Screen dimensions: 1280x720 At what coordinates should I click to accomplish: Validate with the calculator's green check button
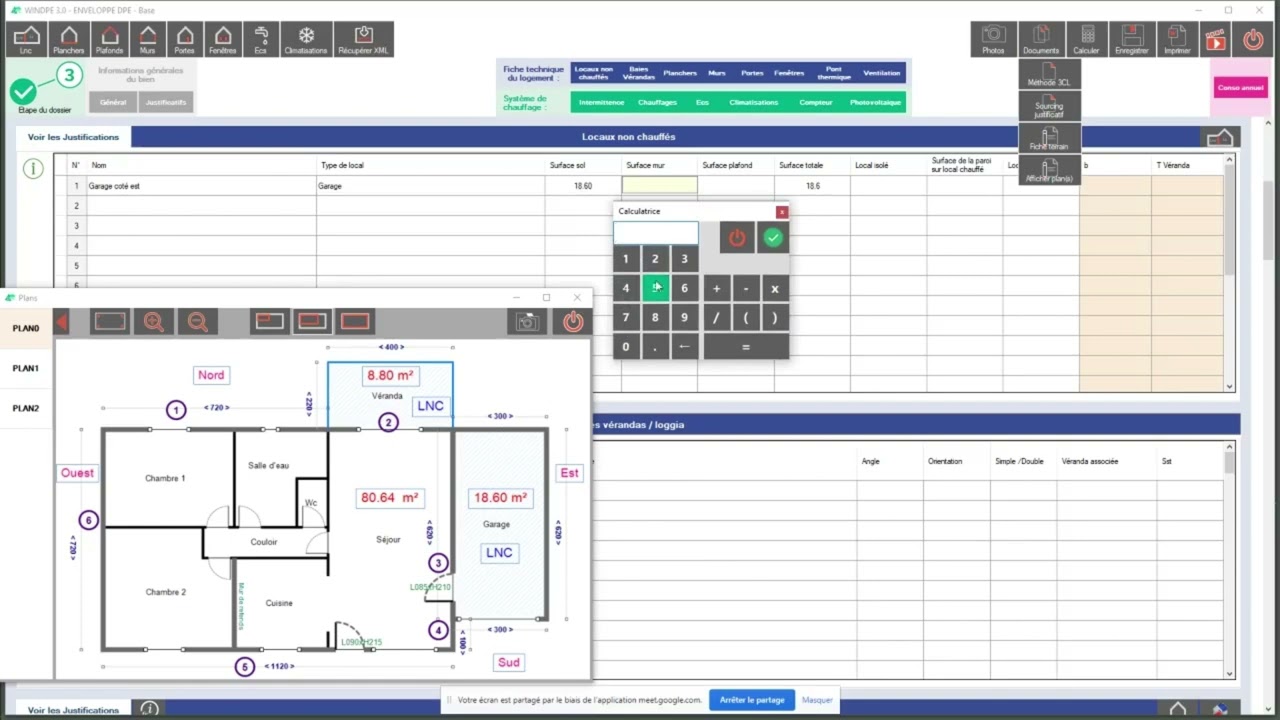[x=773, y=238]
